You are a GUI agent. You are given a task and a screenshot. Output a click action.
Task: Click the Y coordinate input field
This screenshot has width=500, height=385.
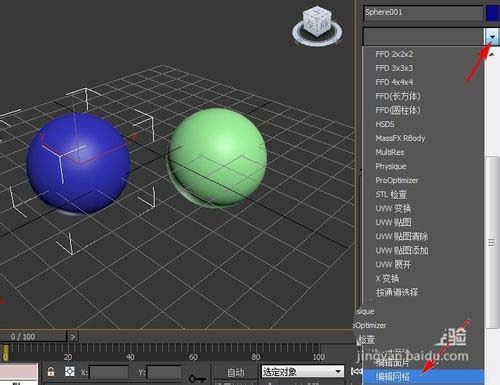tap(164, 372)
